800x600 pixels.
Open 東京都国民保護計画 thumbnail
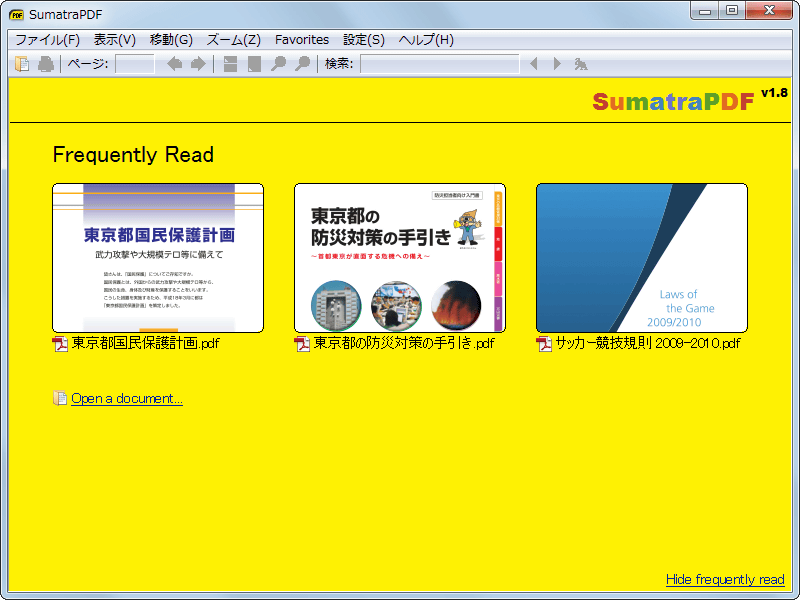pyautogui.click(x=158, y=258)
